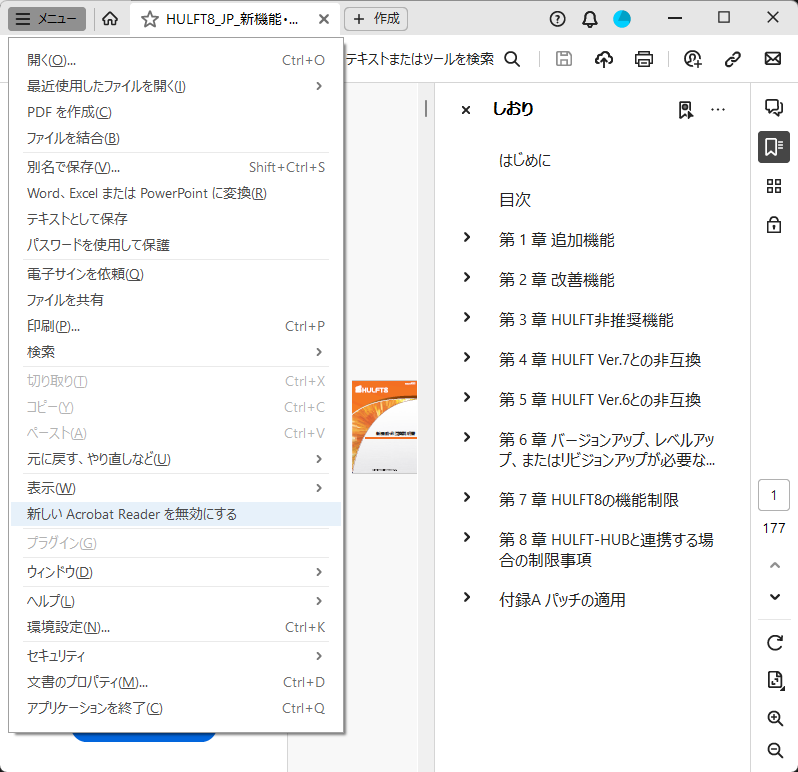Expand 第 5 章 HULFT Ver.6との非互換 bookmark
The width and height of the screenshot is (798, 772).
[467, 397]
